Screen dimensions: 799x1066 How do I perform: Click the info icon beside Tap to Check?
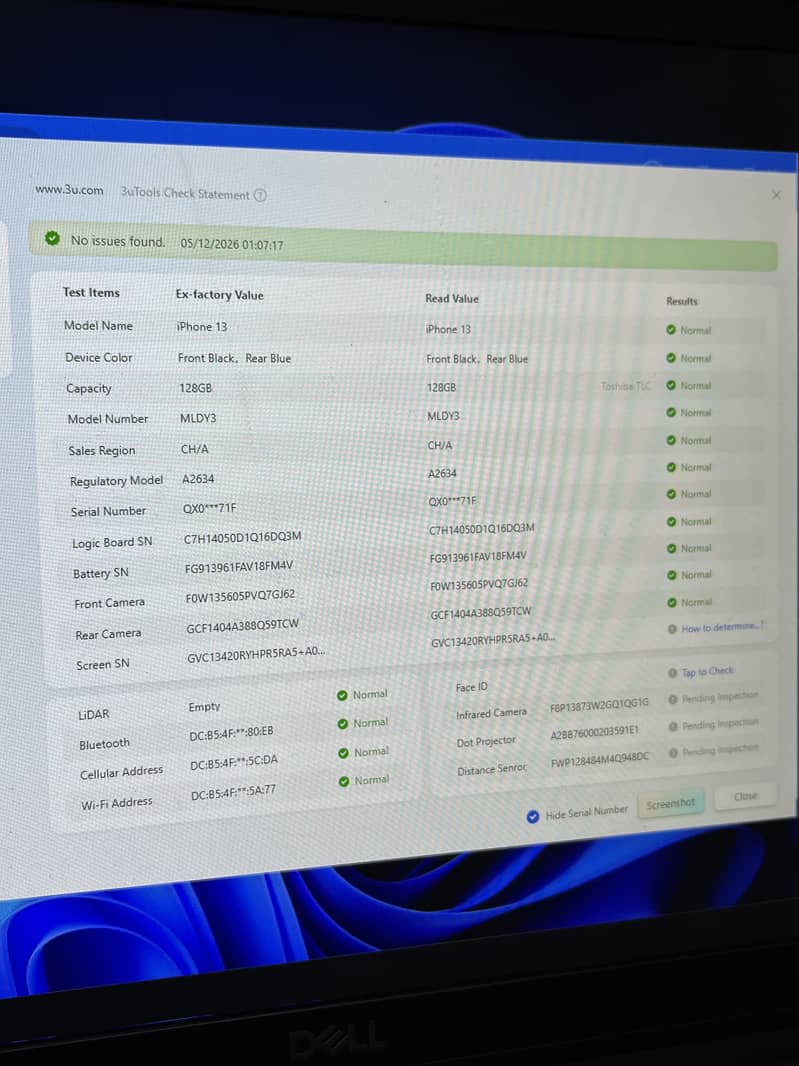point(672,672)
